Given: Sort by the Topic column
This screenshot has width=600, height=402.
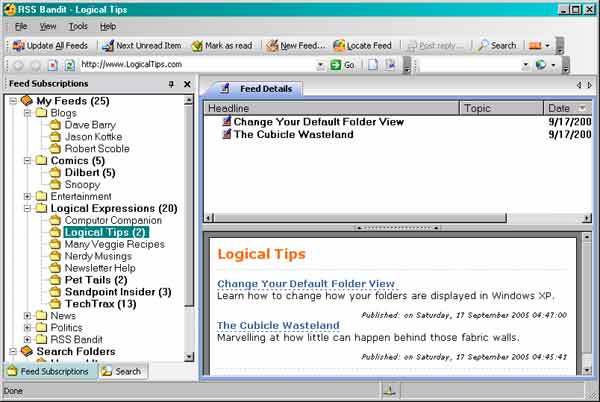Looking at the screenshot, I should tap(501, 108).
